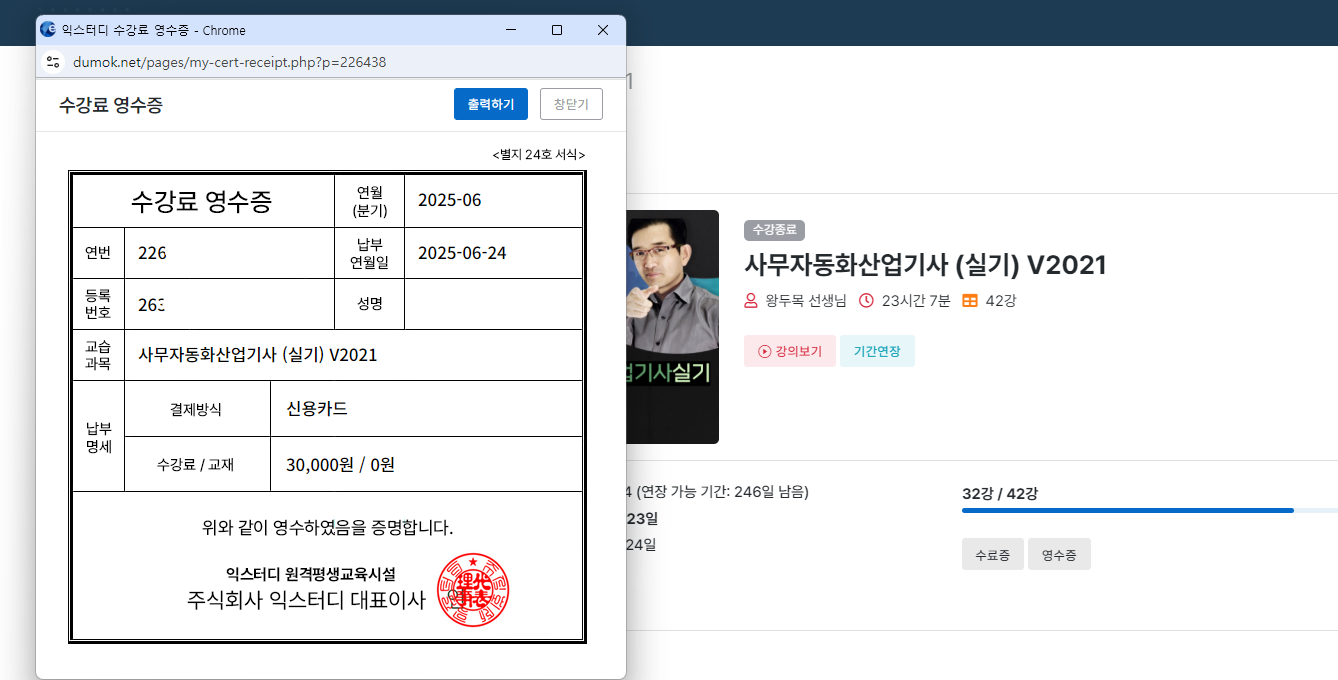Click the 익스터디 원격평생교육시설 text
This screenshot has width=1338, height=680.
click(x=311, y=574)
